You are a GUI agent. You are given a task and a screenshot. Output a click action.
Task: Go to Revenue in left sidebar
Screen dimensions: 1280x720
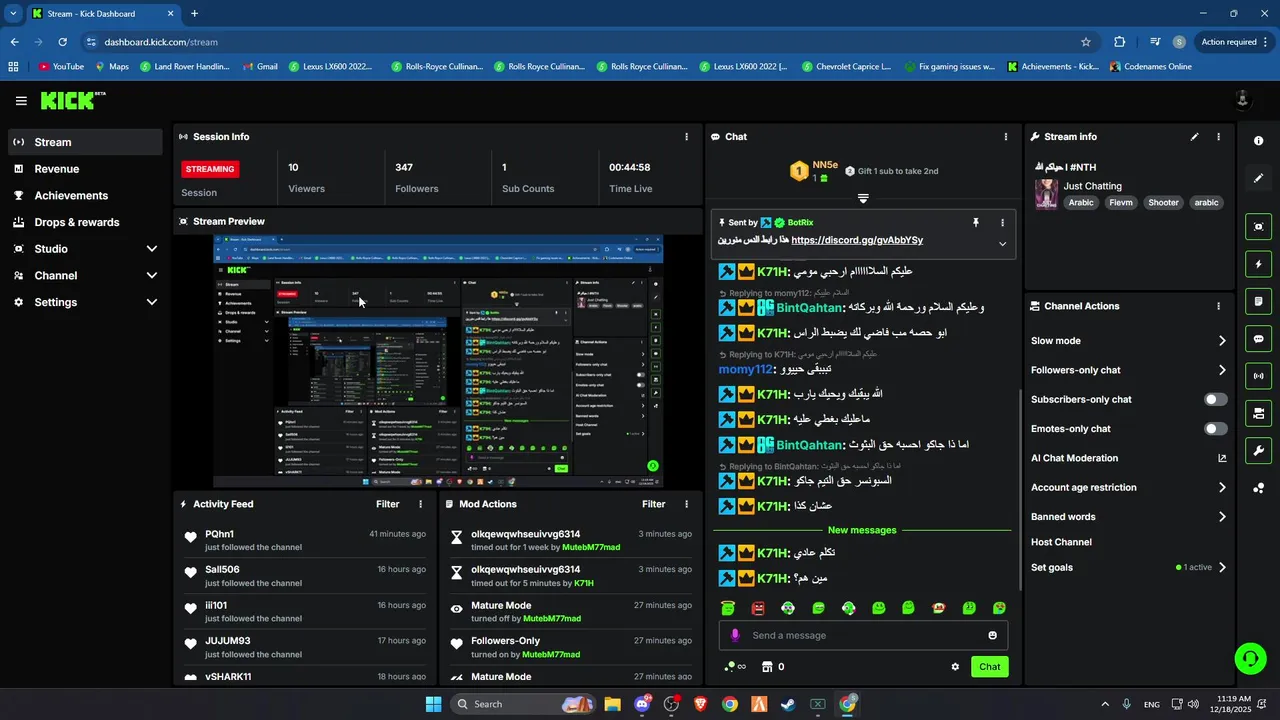click(84, 169)
